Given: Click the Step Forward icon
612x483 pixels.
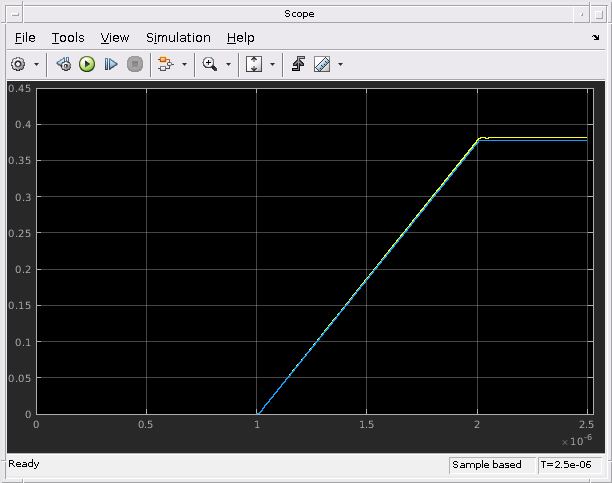Looking at the screenshot, I should pyautogui.click(x=111, y=64).
